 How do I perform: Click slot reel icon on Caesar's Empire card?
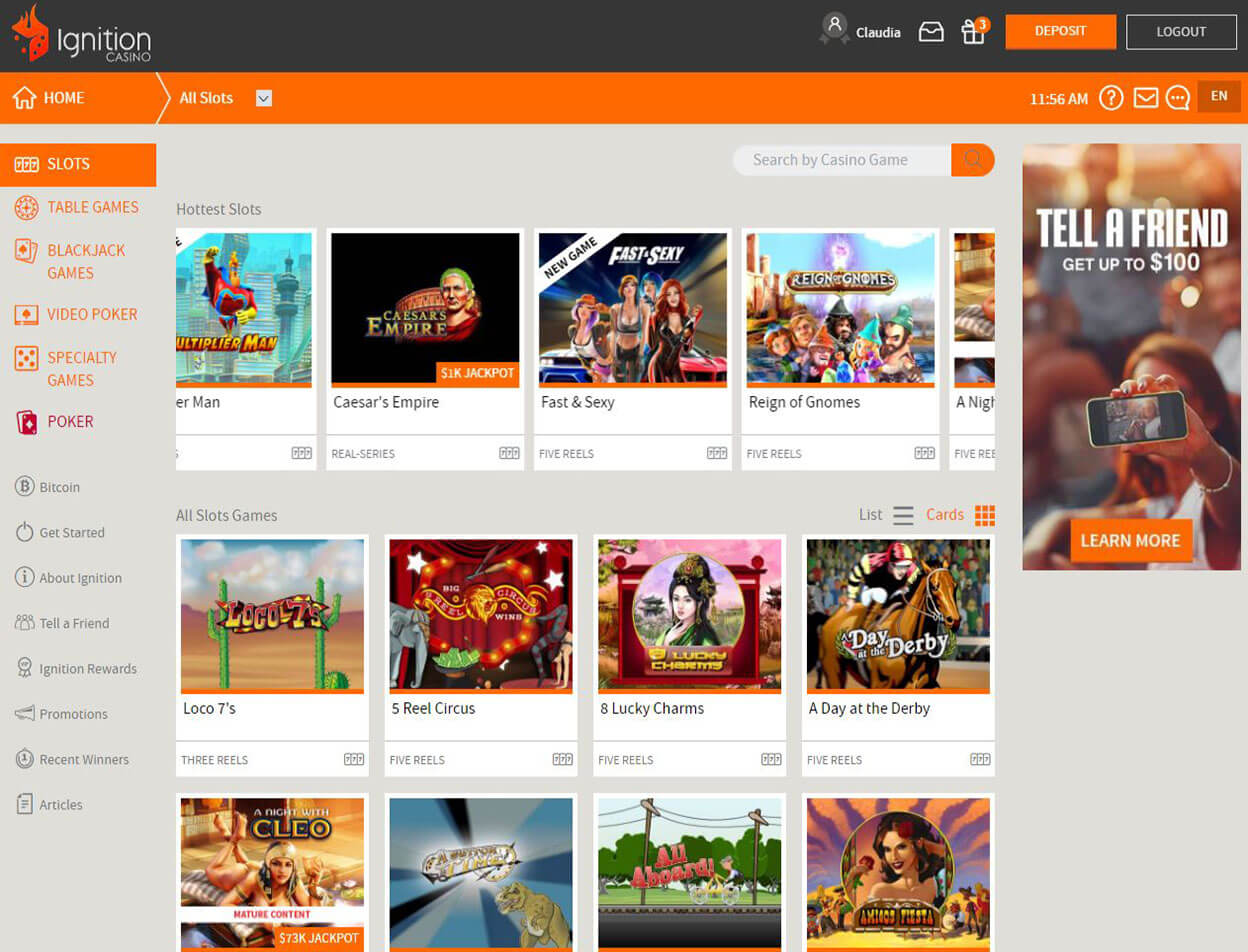point(509,453)
